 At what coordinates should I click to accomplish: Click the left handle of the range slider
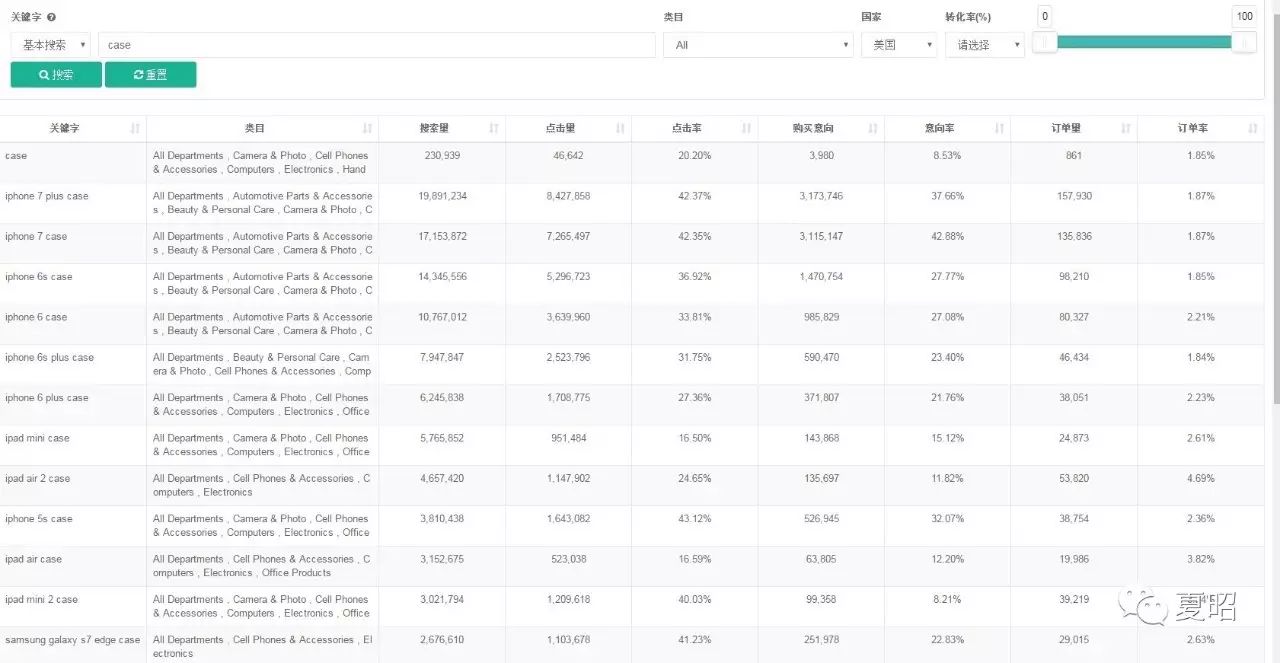coord(1044,42)
